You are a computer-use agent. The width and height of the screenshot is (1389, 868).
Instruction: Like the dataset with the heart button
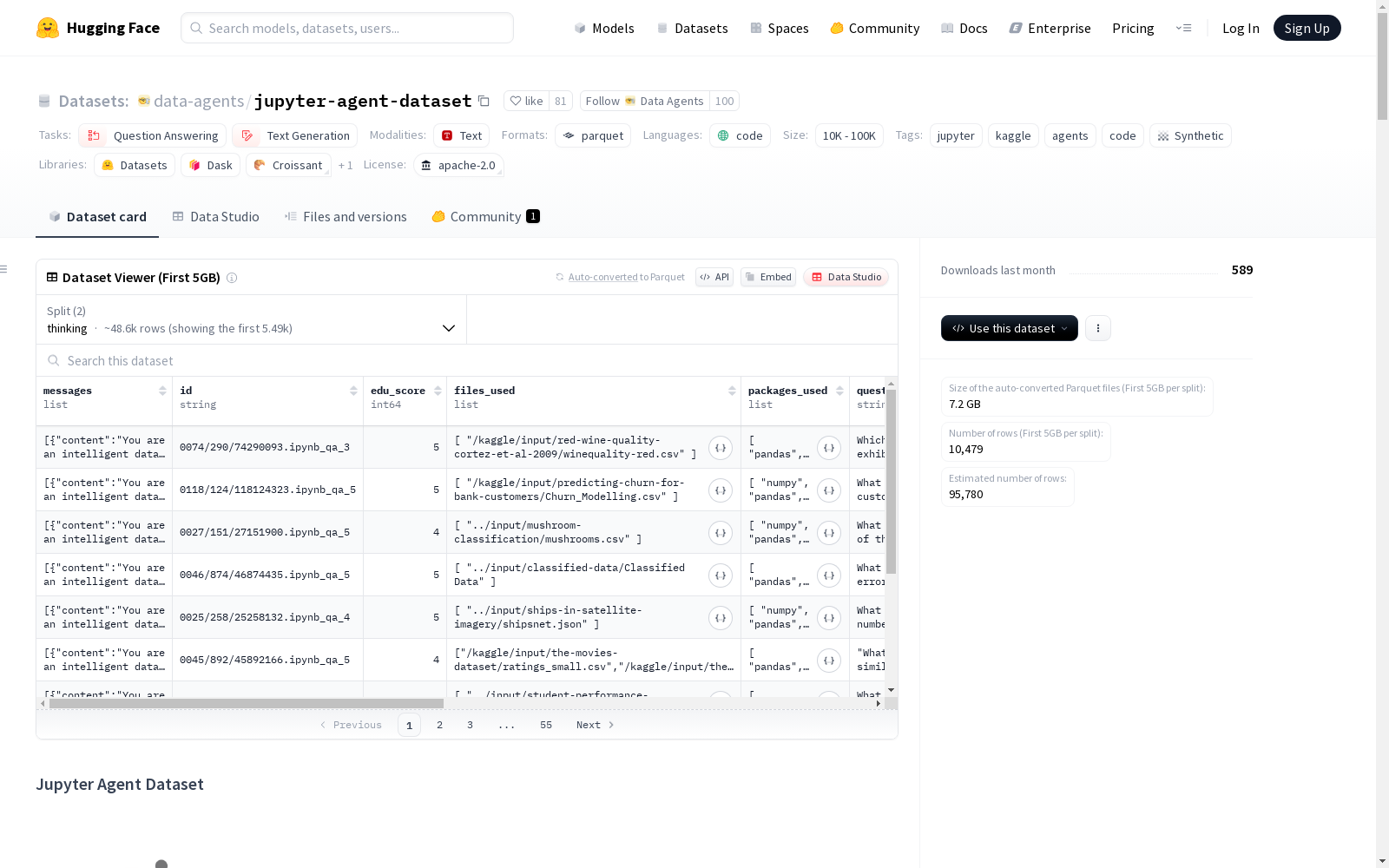tap(526, 102)
